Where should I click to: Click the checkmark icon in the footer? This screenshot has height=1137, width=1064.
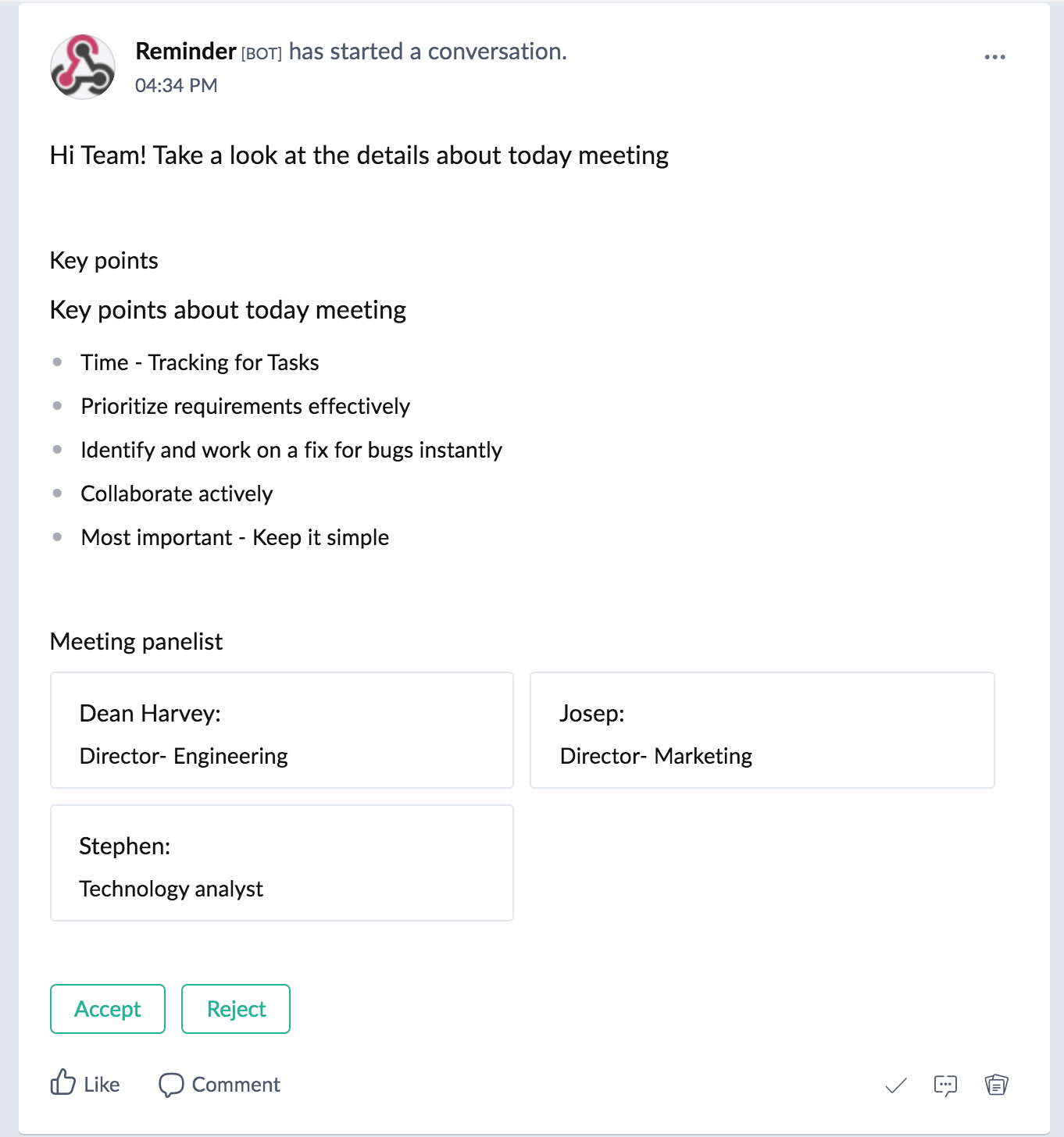pos(896,1085)
